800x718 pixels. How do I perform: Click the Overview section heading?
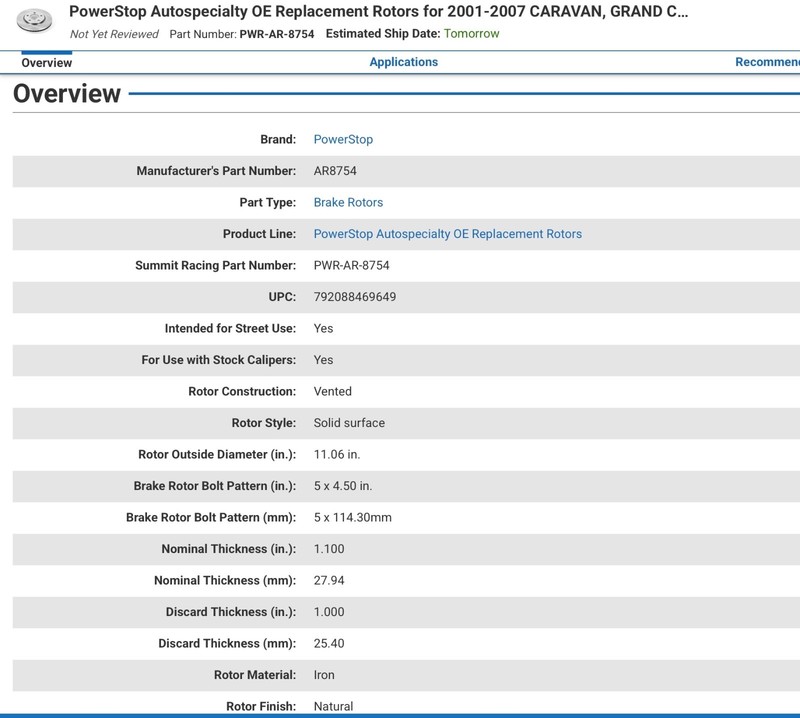pyautogui.click(x=67, y=93)
